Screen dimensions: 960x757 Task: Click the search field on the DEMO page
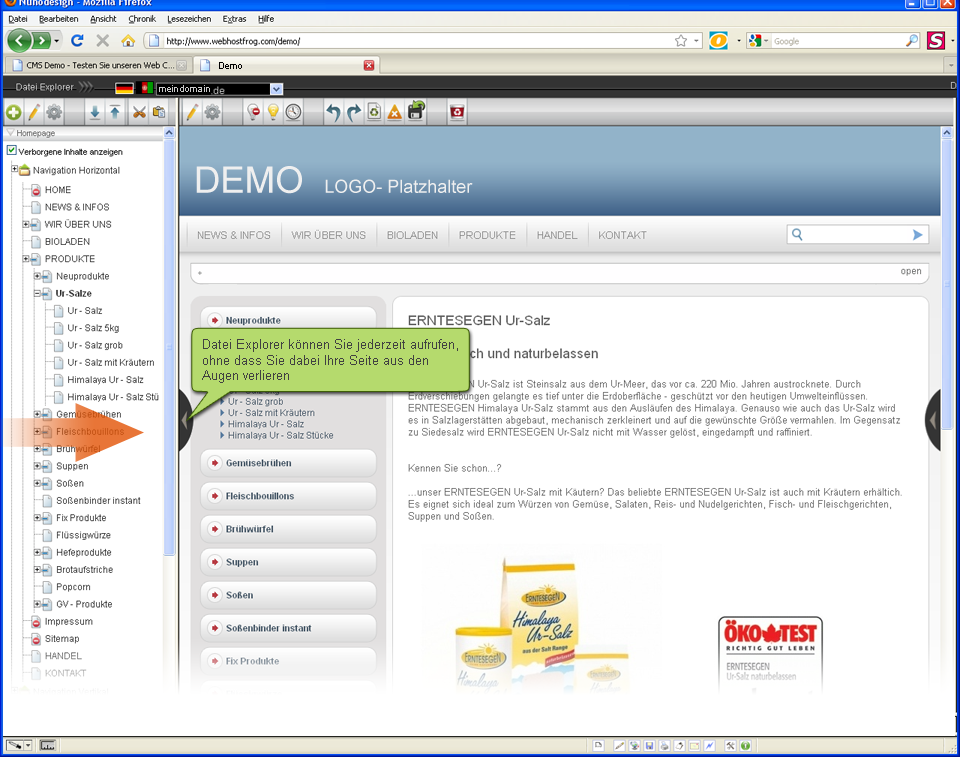[856, 235]
